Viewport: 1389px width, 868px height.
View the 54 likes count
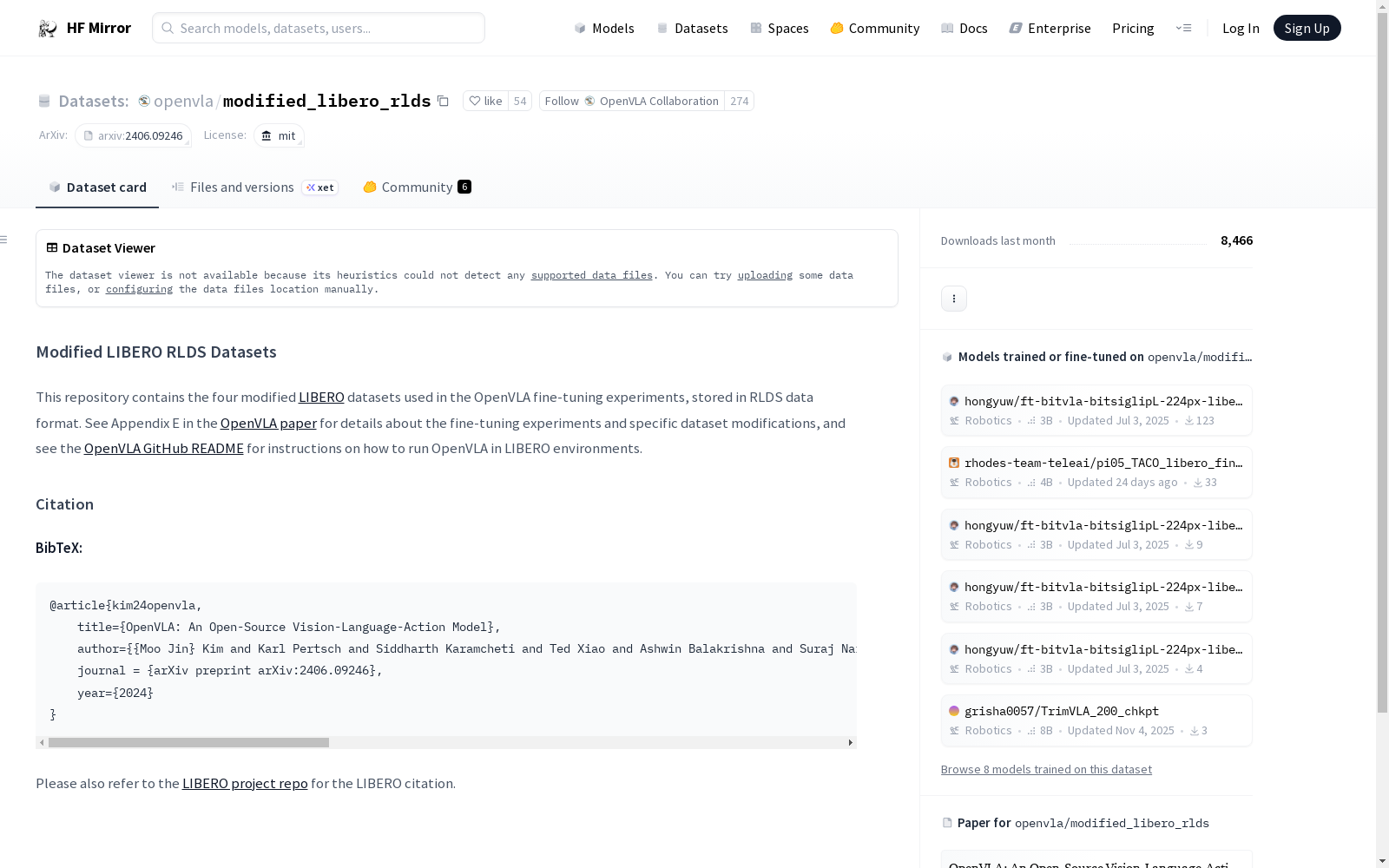coord(520,101)
